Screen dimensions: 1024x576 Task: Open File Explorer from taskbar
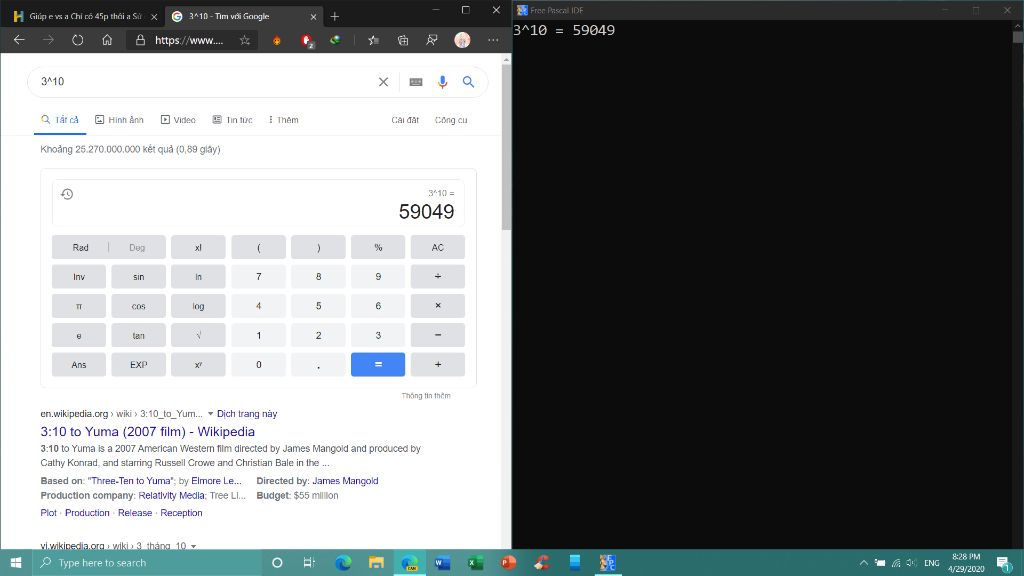tap(376, 562)
